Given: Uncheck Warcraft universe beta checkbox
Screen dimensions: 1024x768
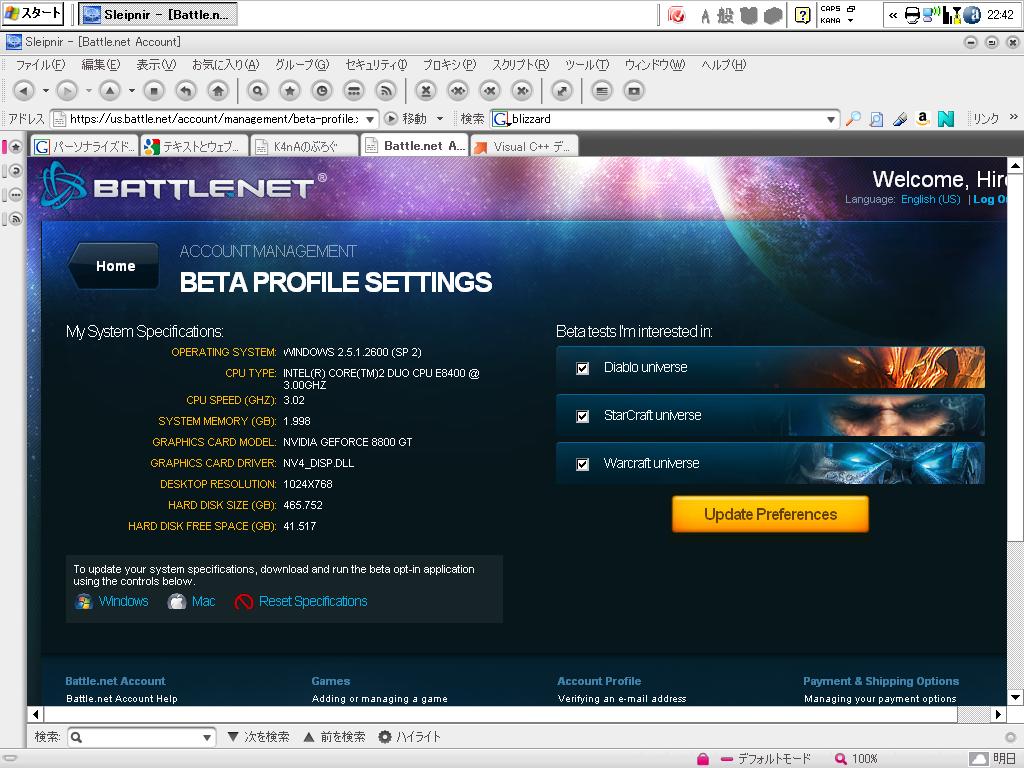Looking at the screenshot, I should (583, 464).
